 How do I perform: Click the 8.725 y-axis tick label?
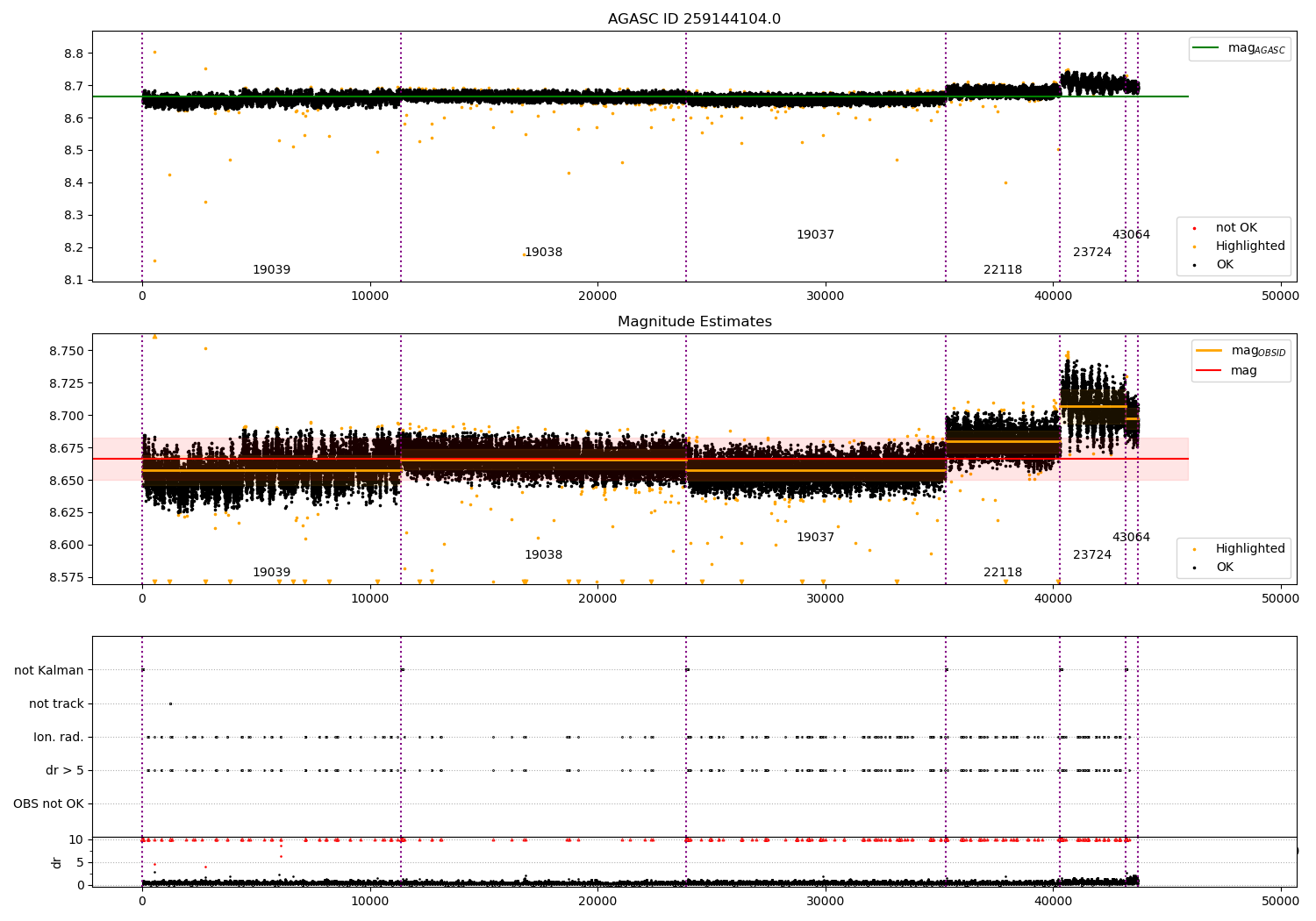click(x=67, y=383)
